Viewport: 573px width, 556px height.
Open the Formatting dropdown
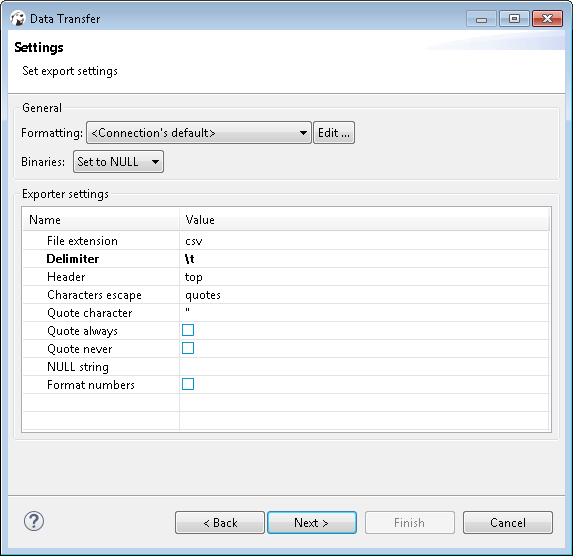click(199, 133)
